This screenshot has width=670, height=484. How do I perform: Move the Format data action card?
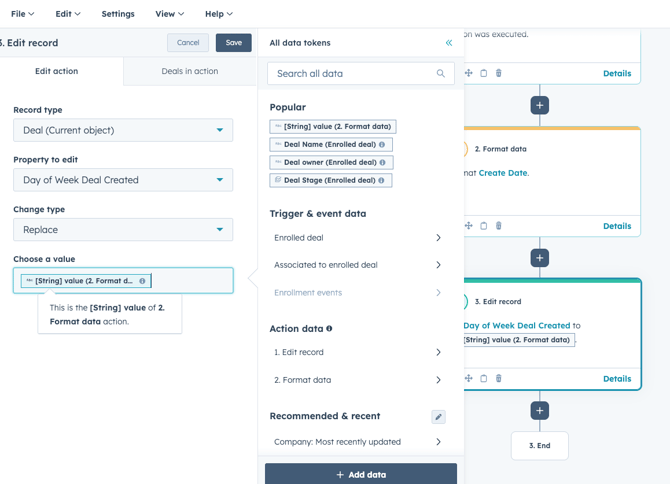tap(468, 226)
